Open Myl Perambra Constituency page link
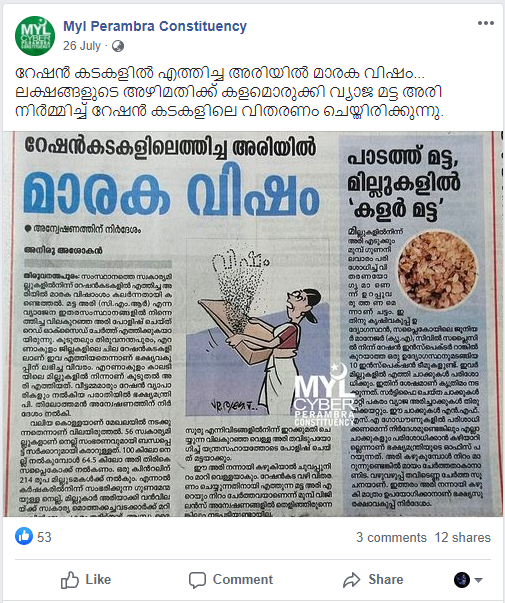The height and width of the screenshot is (603, 505). [x=155, y=26]
